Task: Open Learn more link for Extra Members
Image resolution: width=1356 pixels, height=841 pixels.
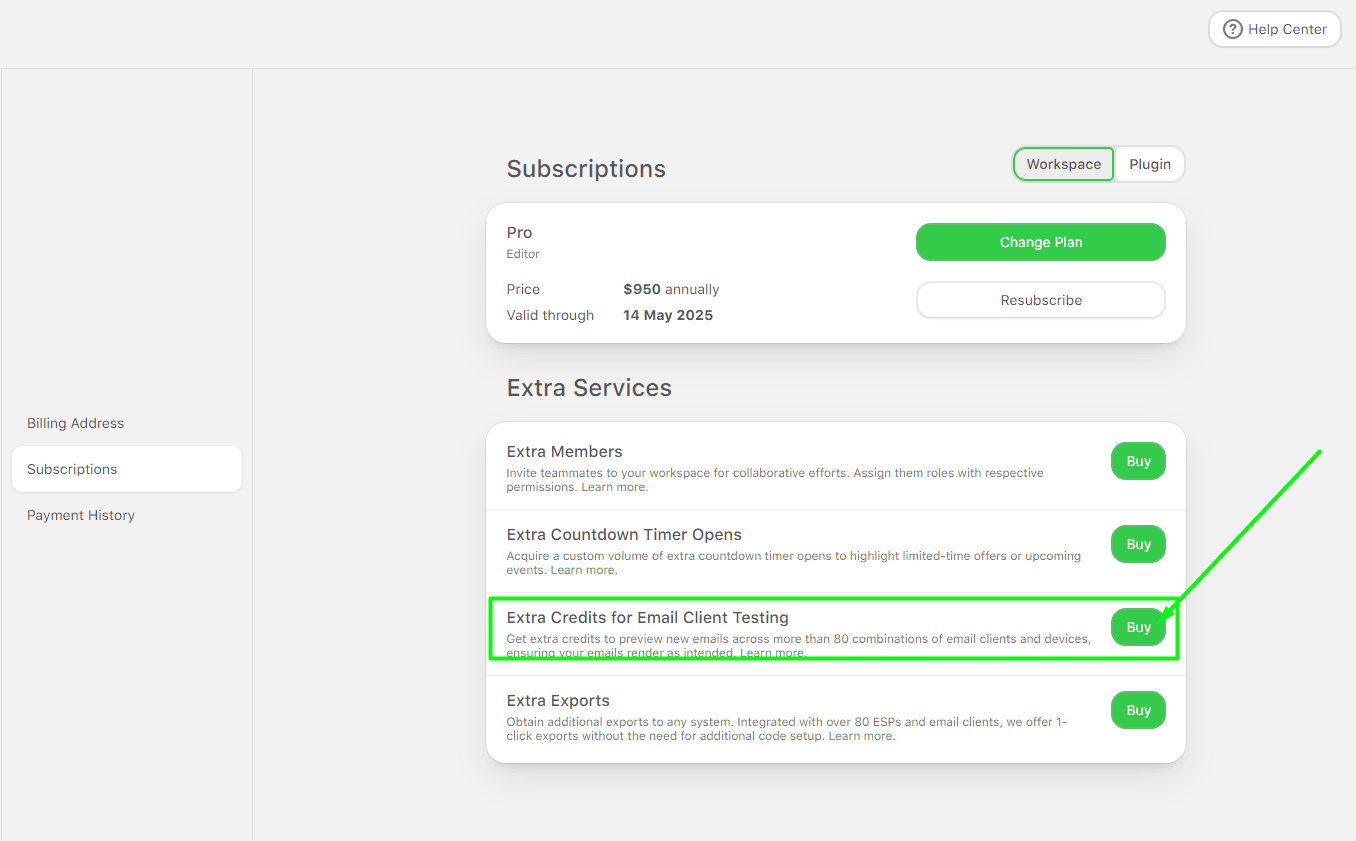Action: click(x=614, y=487)
